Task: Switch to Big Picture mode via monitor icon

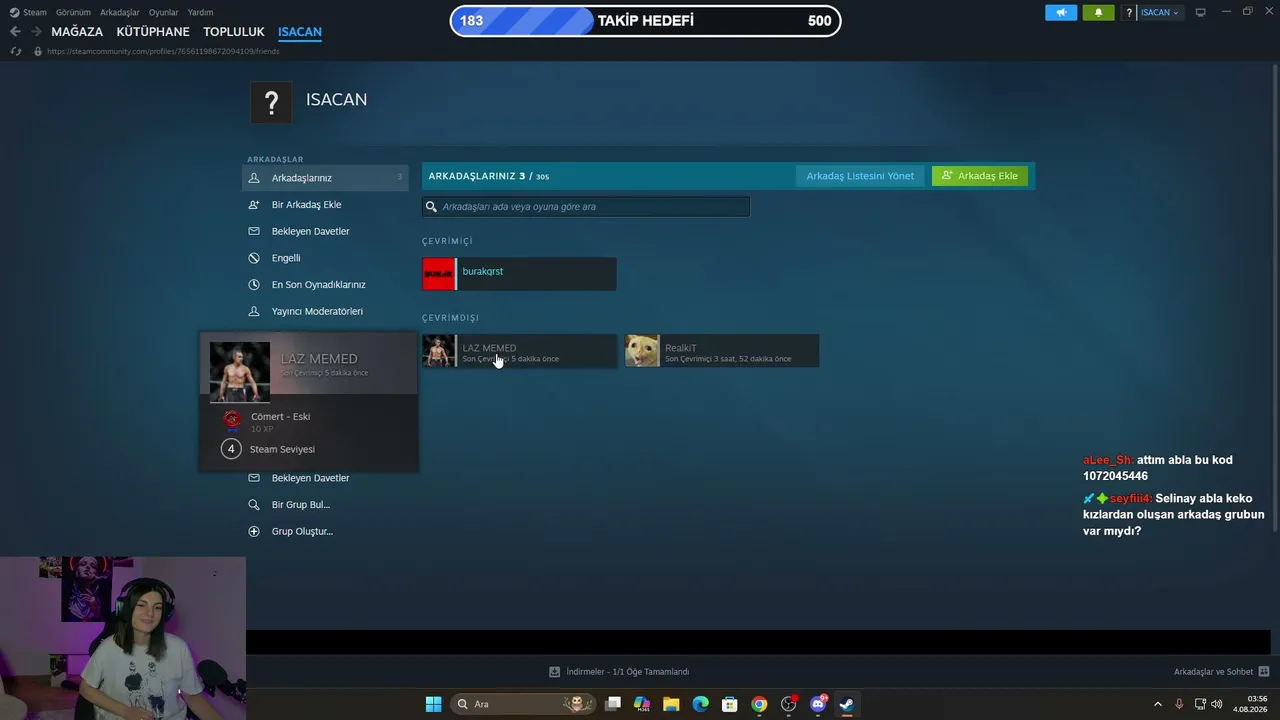Action: coord(1200,12)
